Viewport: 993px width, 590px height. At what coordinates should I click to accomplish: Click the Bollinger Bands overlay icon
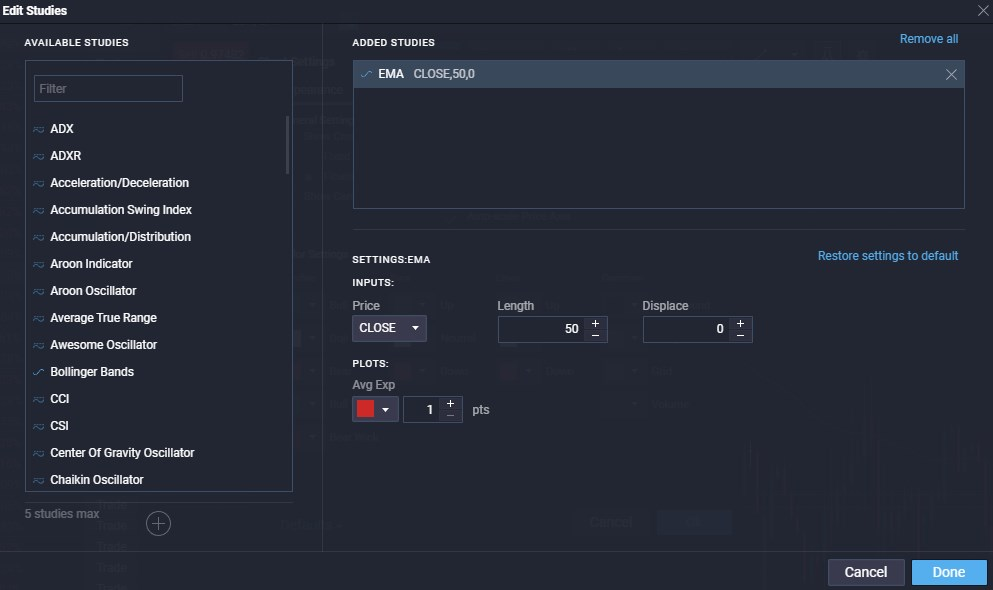click(x=39, y=372)
